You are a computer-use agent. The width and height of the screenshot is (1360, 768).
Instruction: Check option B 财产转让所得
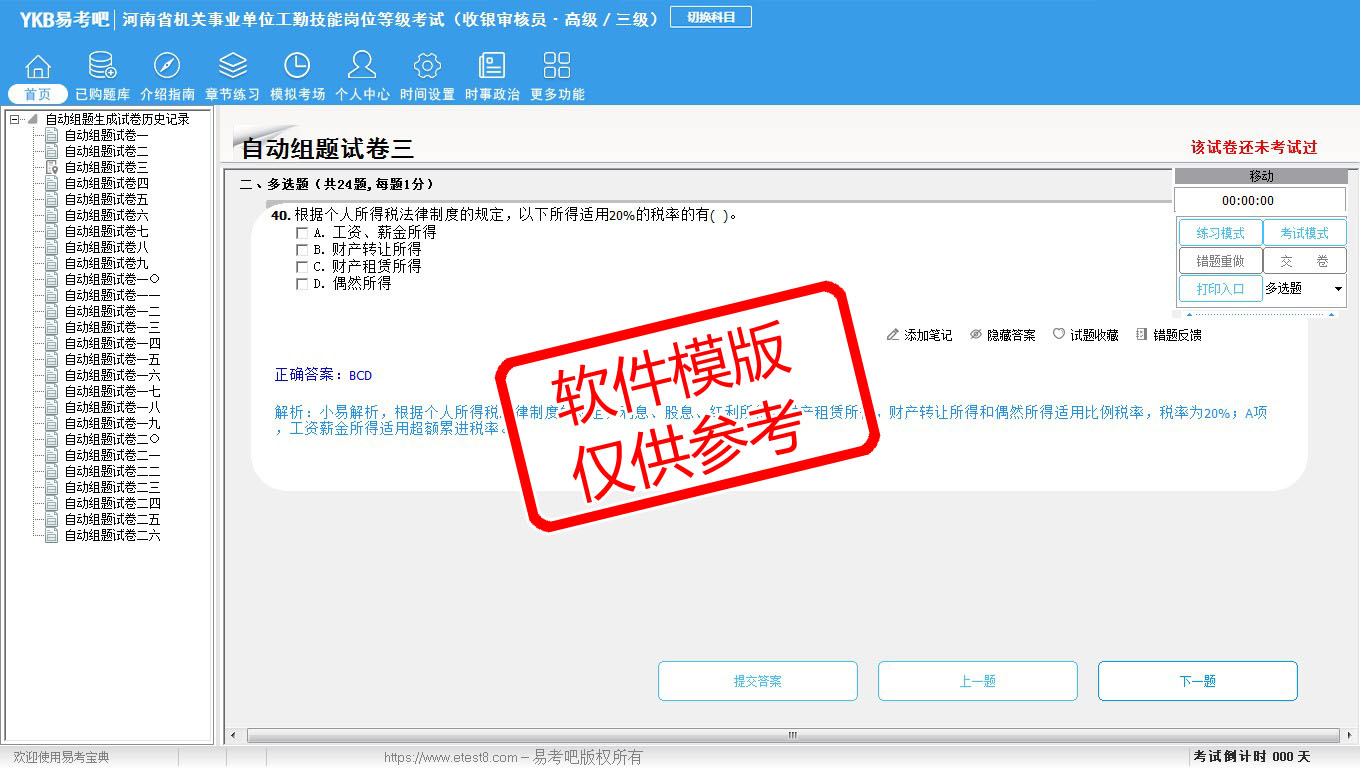[x=302, y=250]
